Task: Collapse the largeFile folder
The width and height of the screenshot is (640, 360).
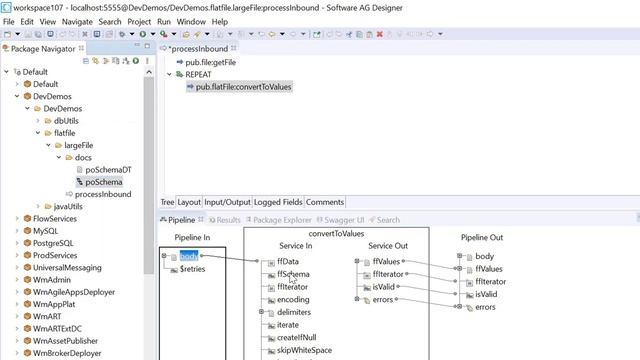Action: 48,145
